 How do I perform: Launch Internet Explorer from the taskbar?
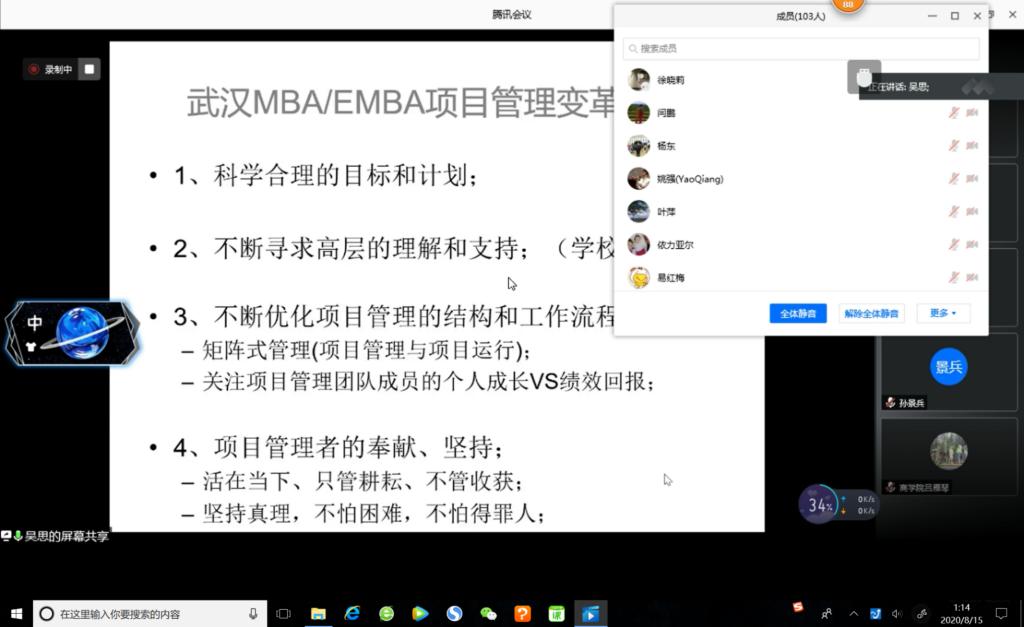click(352, 613)
